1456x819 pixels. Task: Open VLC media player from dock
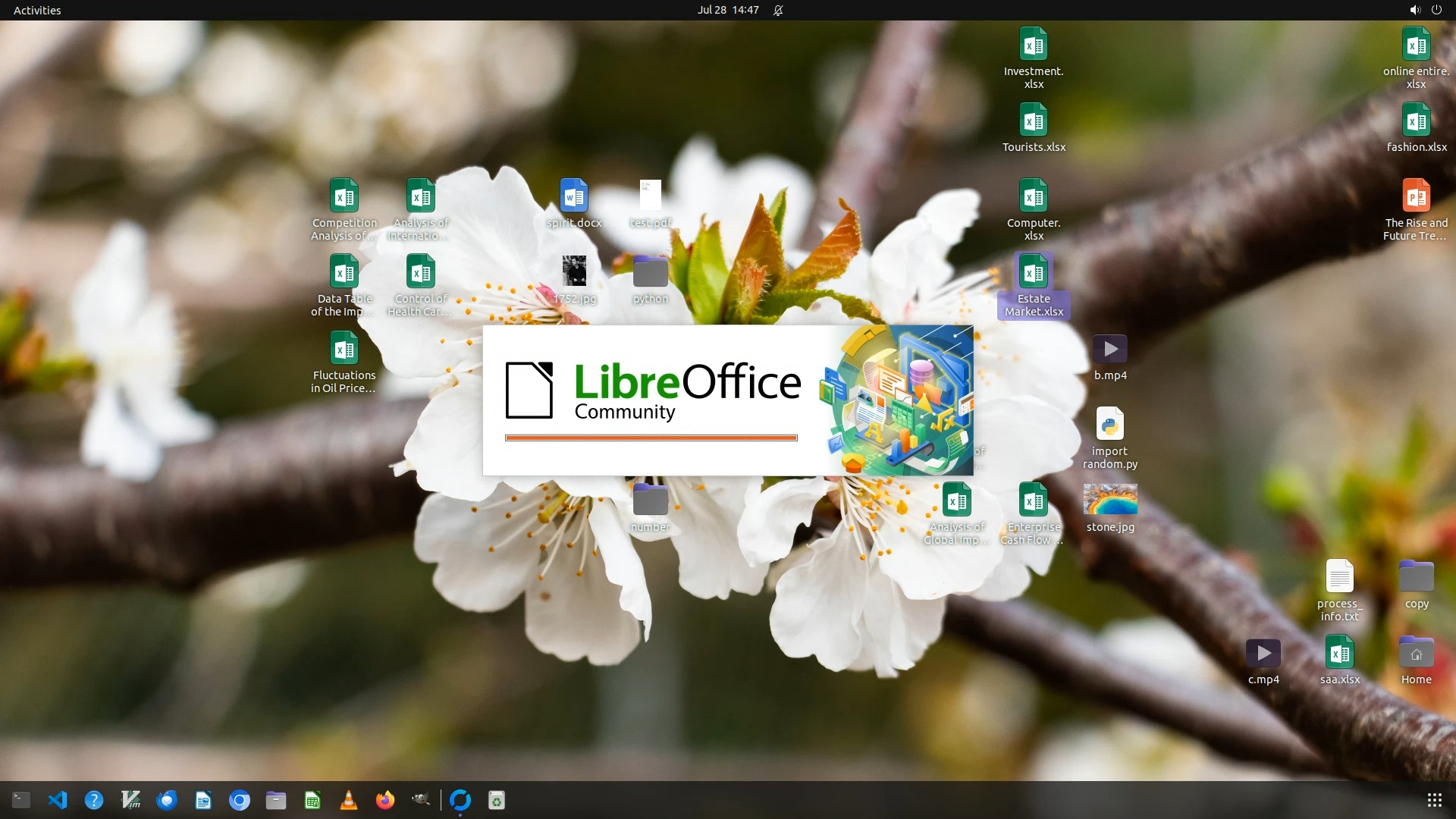(349, 800)
